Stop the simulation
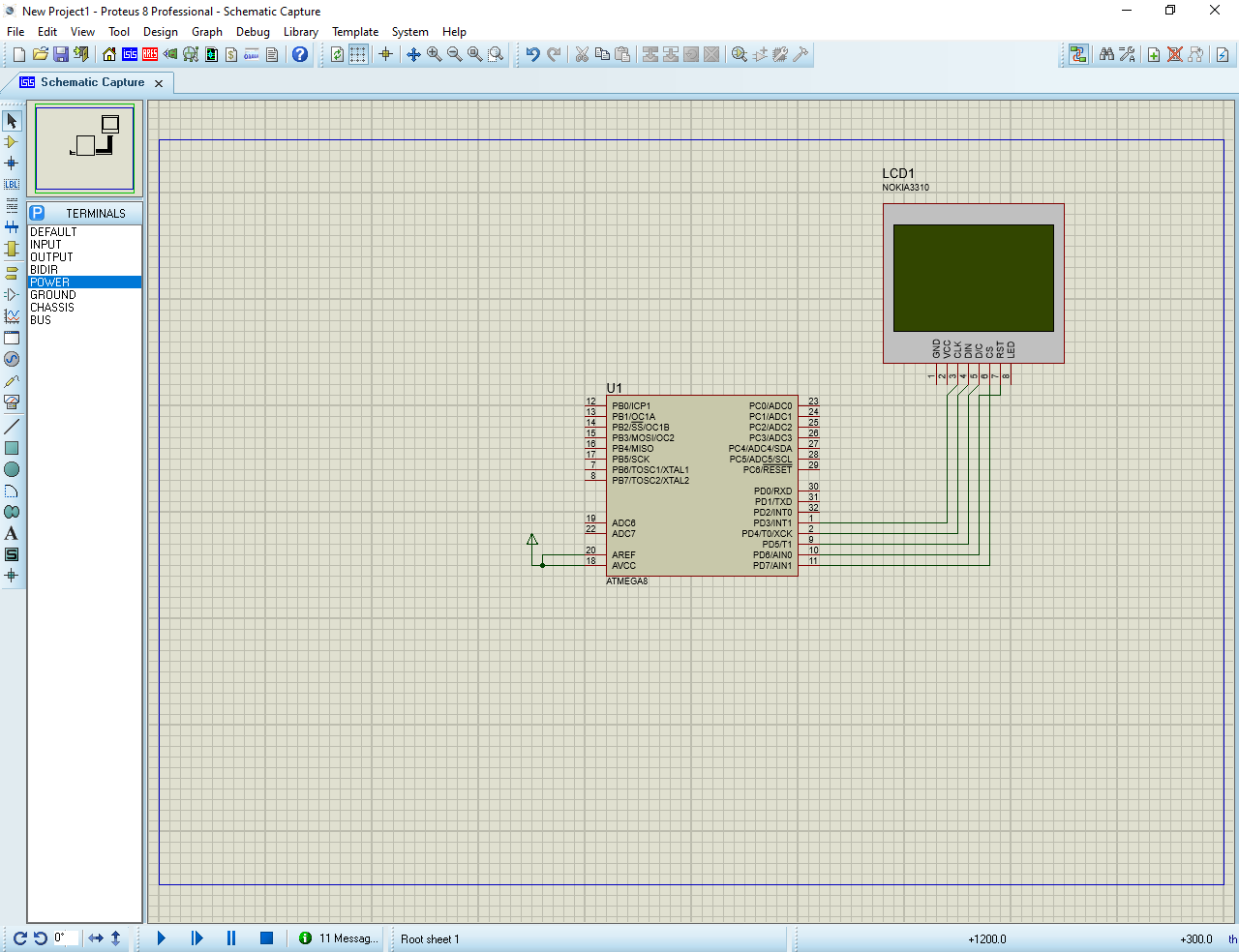Screen dimensions: 1239x952 pyautogui.click(x=266, y=938)
